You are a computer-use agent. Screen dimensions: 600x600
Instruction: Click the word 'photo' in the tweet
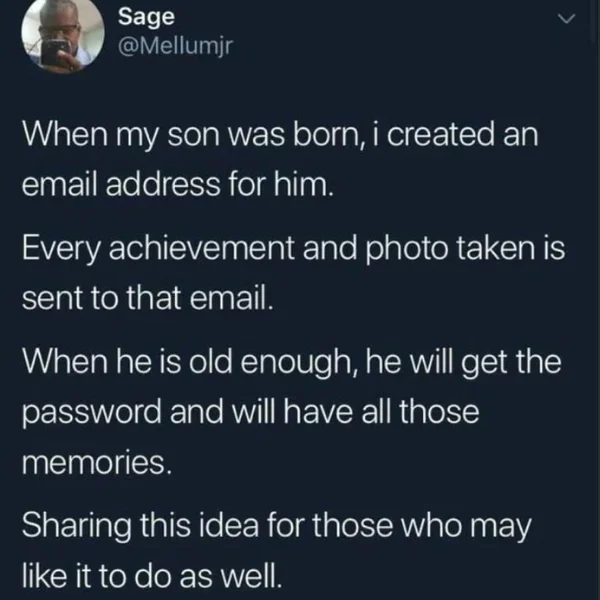(x=407, y=250)
